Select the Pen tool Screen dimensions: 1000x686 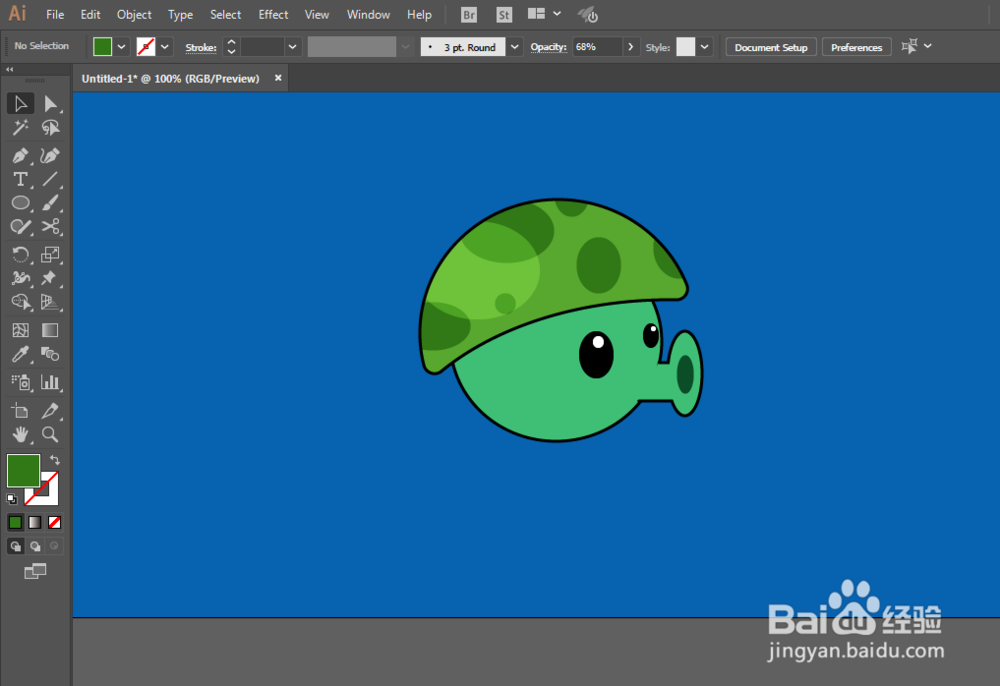click(x=20, y=156)
